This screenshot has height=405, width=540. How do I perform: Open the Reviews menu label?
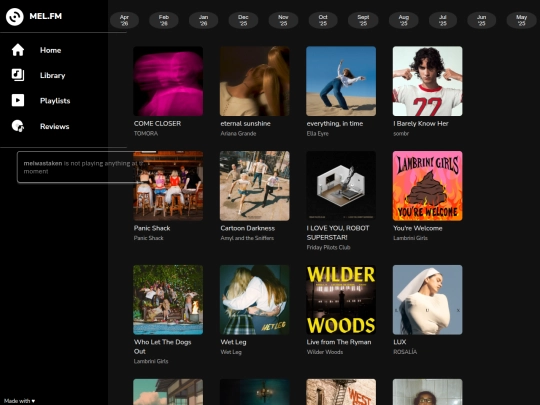coord(54,126)
